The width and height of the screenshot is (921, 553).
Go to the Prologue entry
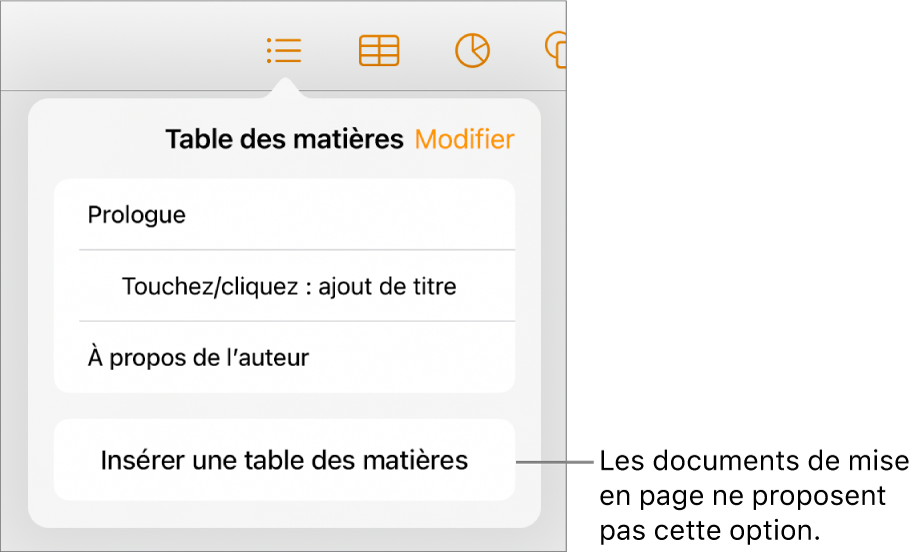pyautogui.click(x=137, y=215)
